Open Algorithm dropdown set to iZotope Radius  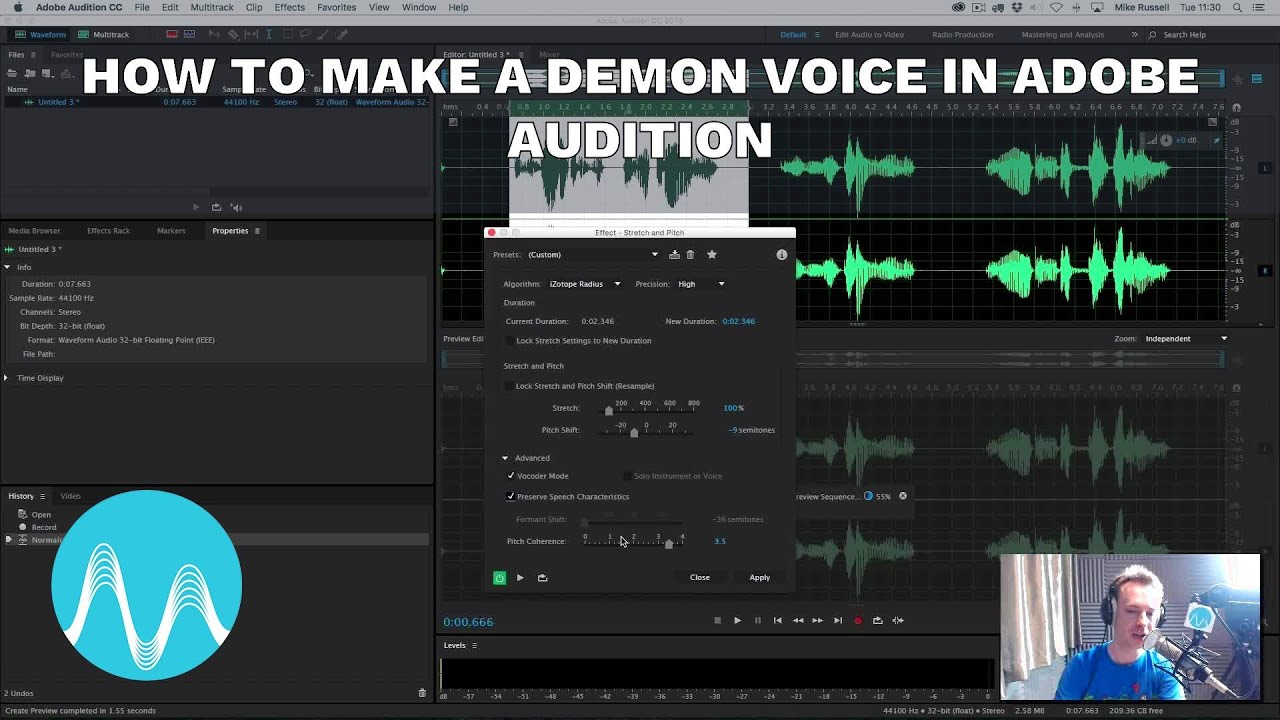click(x=585, y=284)
